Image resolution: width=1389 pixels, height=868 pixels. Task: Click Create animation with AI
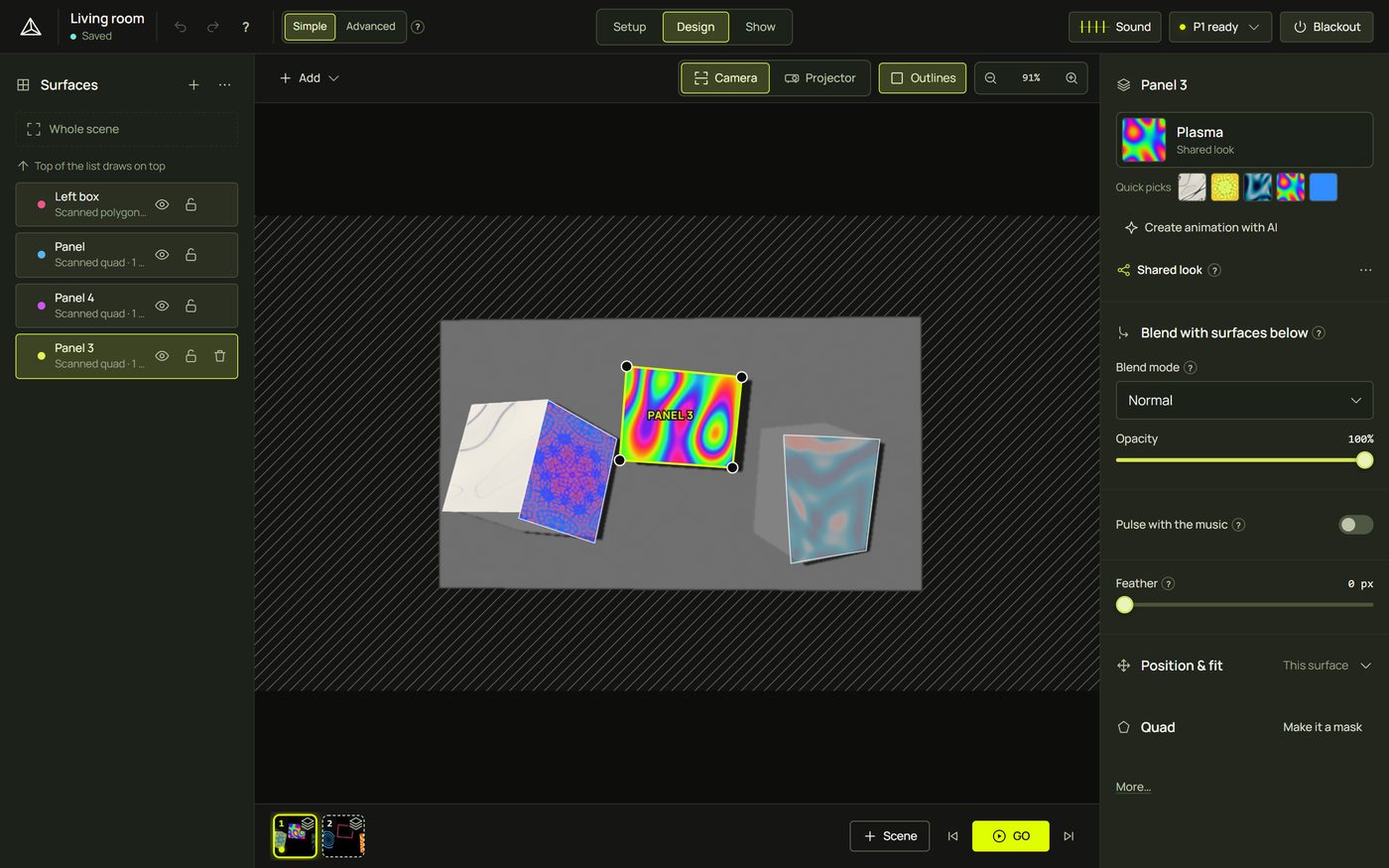click(x=1200, y=228)
